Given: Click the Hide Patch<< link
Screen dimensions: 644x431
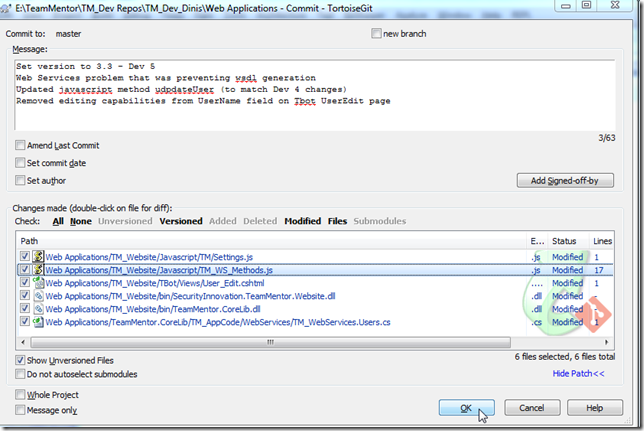Looking at the screenshot, I should 578,373.
